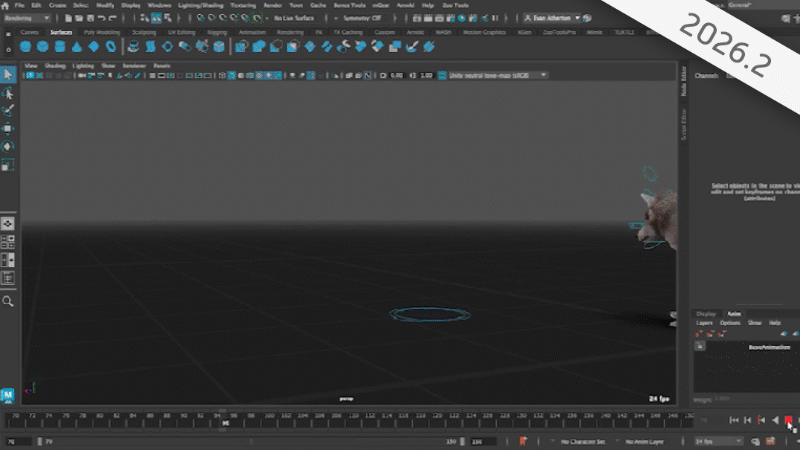Open the No Anim Layer dropdown
The height and width of the screenshot is (450, 800).
pos(641,442)
